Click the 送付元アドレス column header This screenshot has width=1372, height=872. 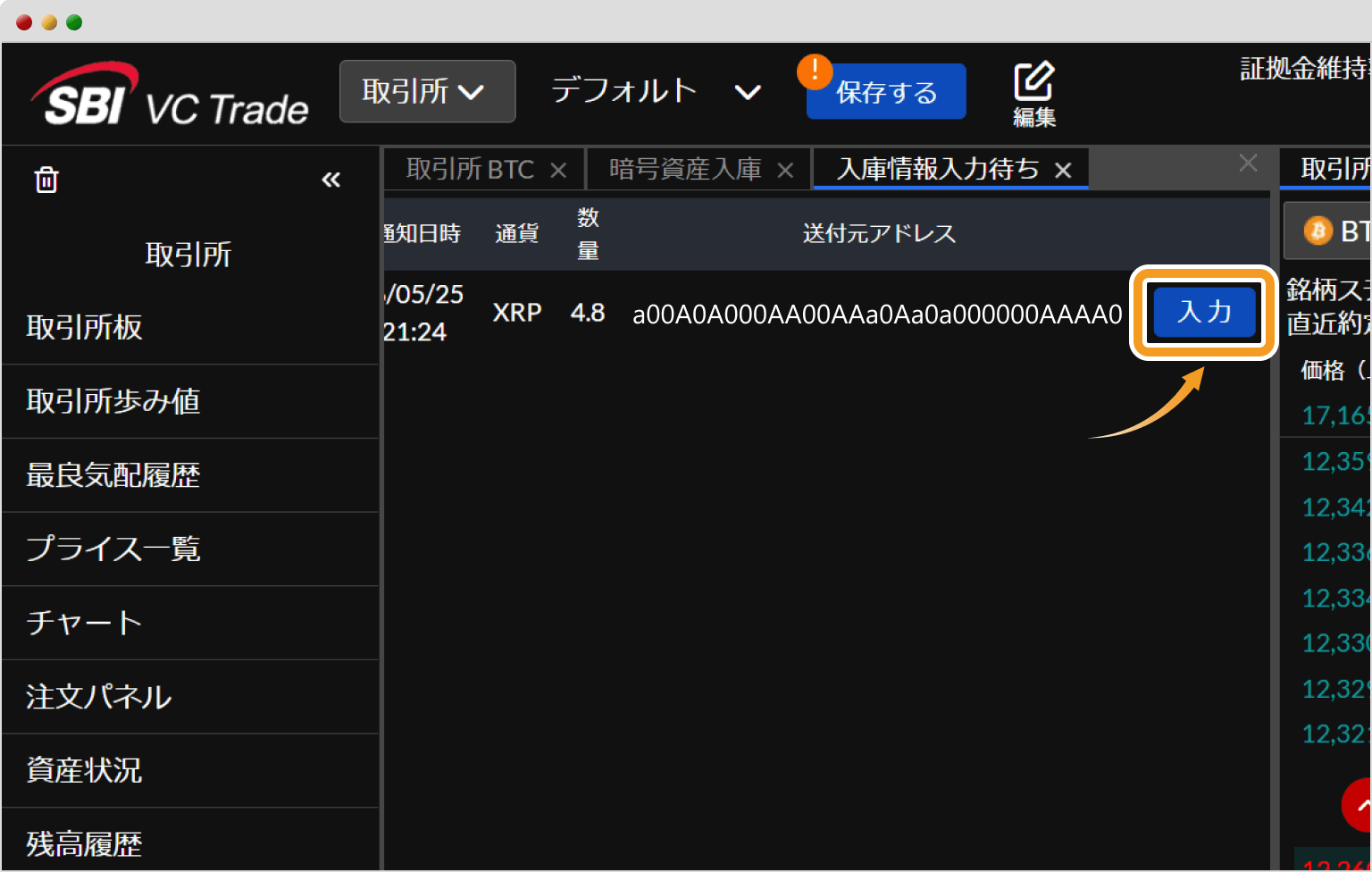pyautogui.click(x=879, y=234)
